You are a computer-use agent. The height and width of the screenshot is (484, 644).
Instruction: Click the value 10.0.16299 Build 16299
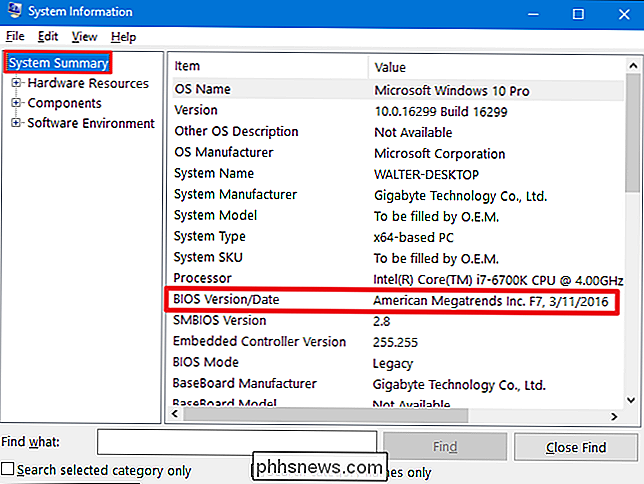[441, 111]
